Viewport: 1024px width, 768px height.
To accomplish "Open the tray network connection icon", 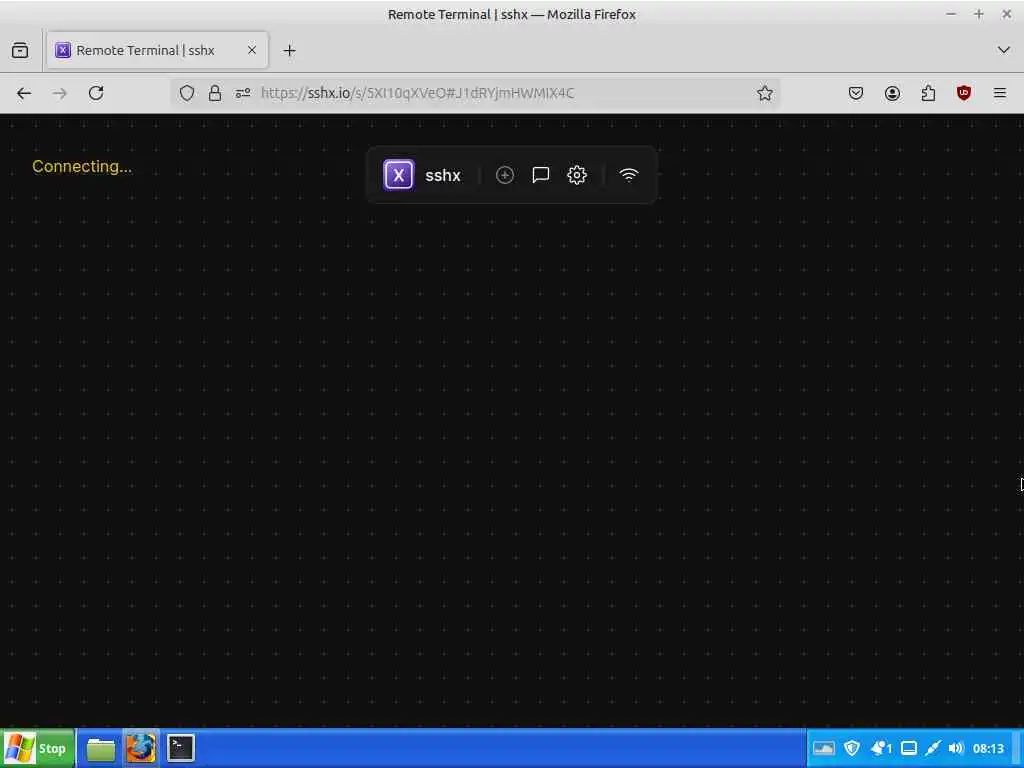I will point(933,748).
